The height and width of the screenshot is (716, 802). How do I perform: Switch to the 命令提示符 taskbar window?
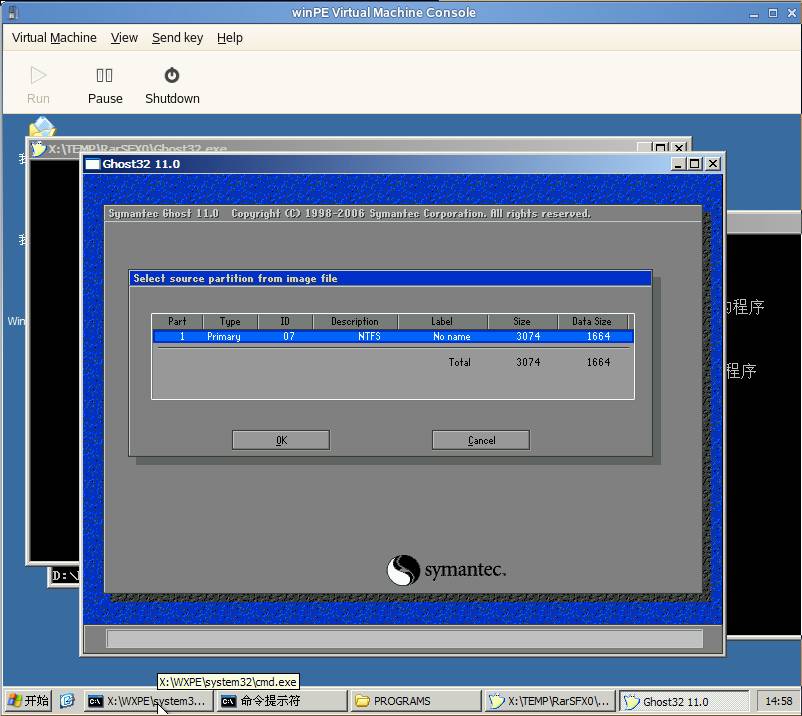pos(281,701)
